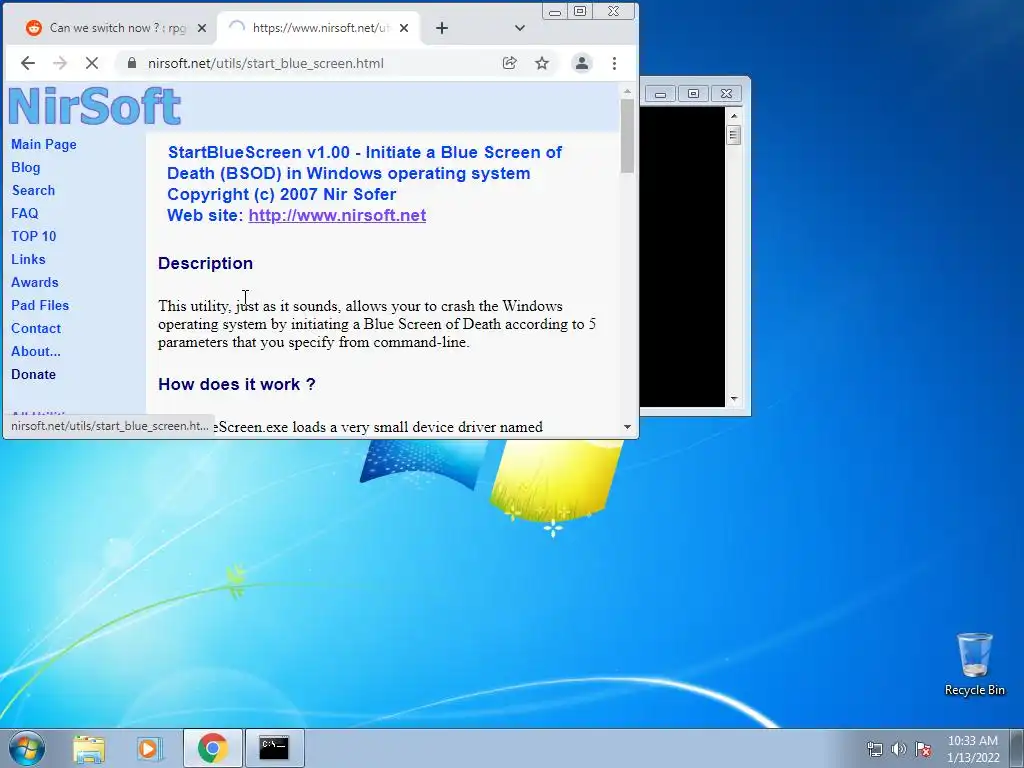The height and width of the screenshot is (768, 1024).
Task: Close the Reddit 'Can we switch now' tab
Action: pyautogui.click(x=202, y=28)
